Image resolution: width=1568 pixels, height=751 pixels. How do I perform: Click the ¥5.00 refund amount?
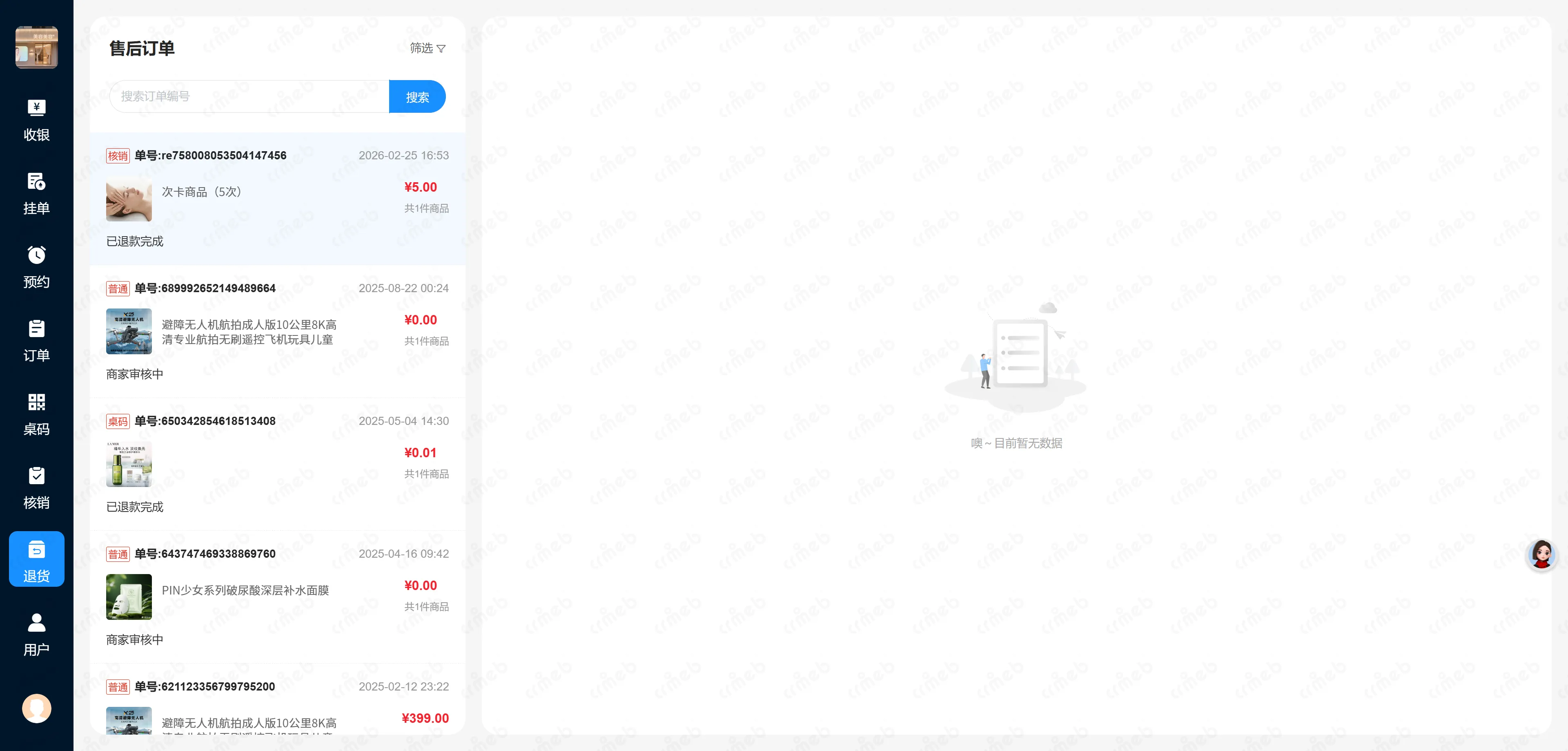(421, 188)
